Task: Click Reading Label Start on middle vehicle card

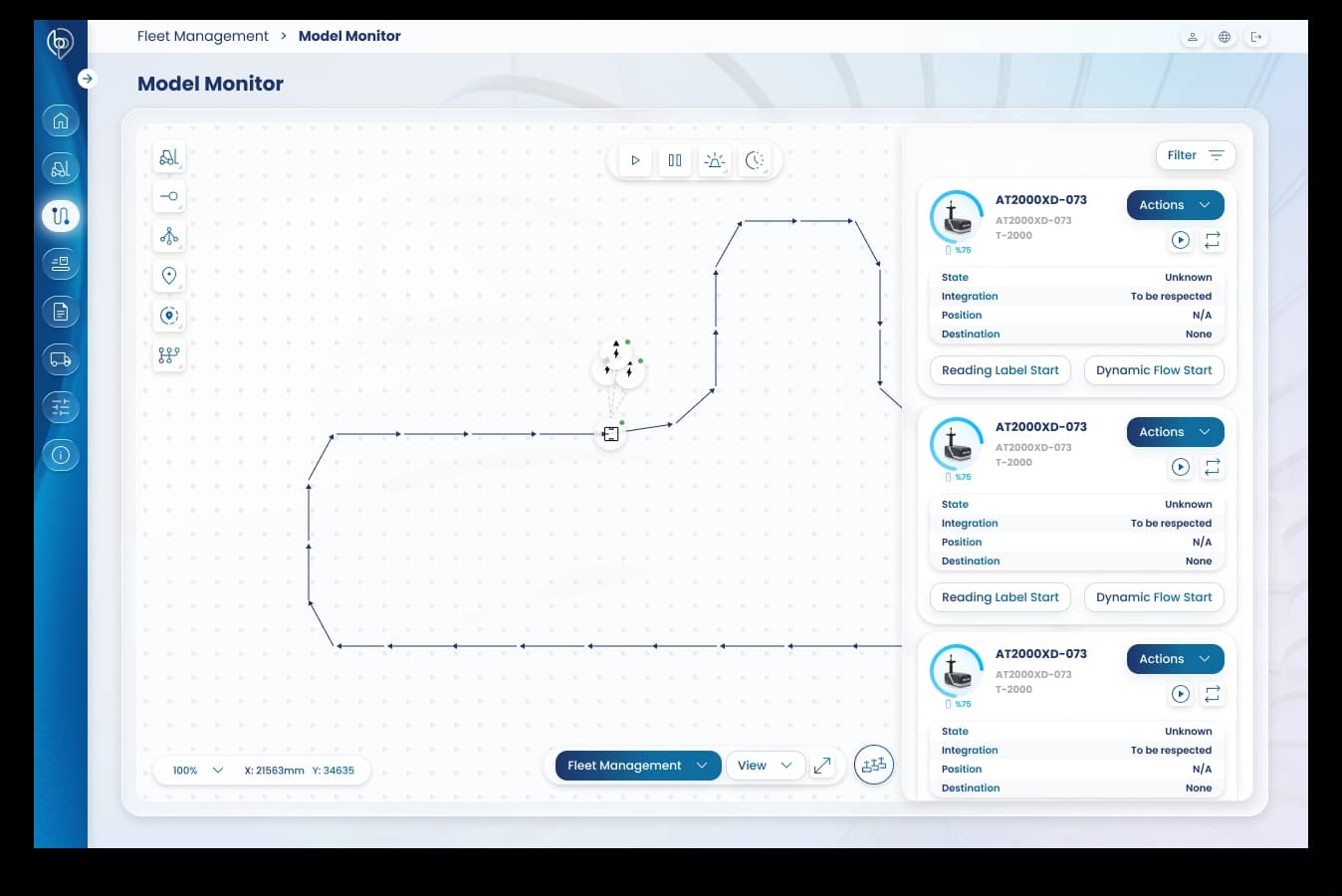Action: 1001,597
